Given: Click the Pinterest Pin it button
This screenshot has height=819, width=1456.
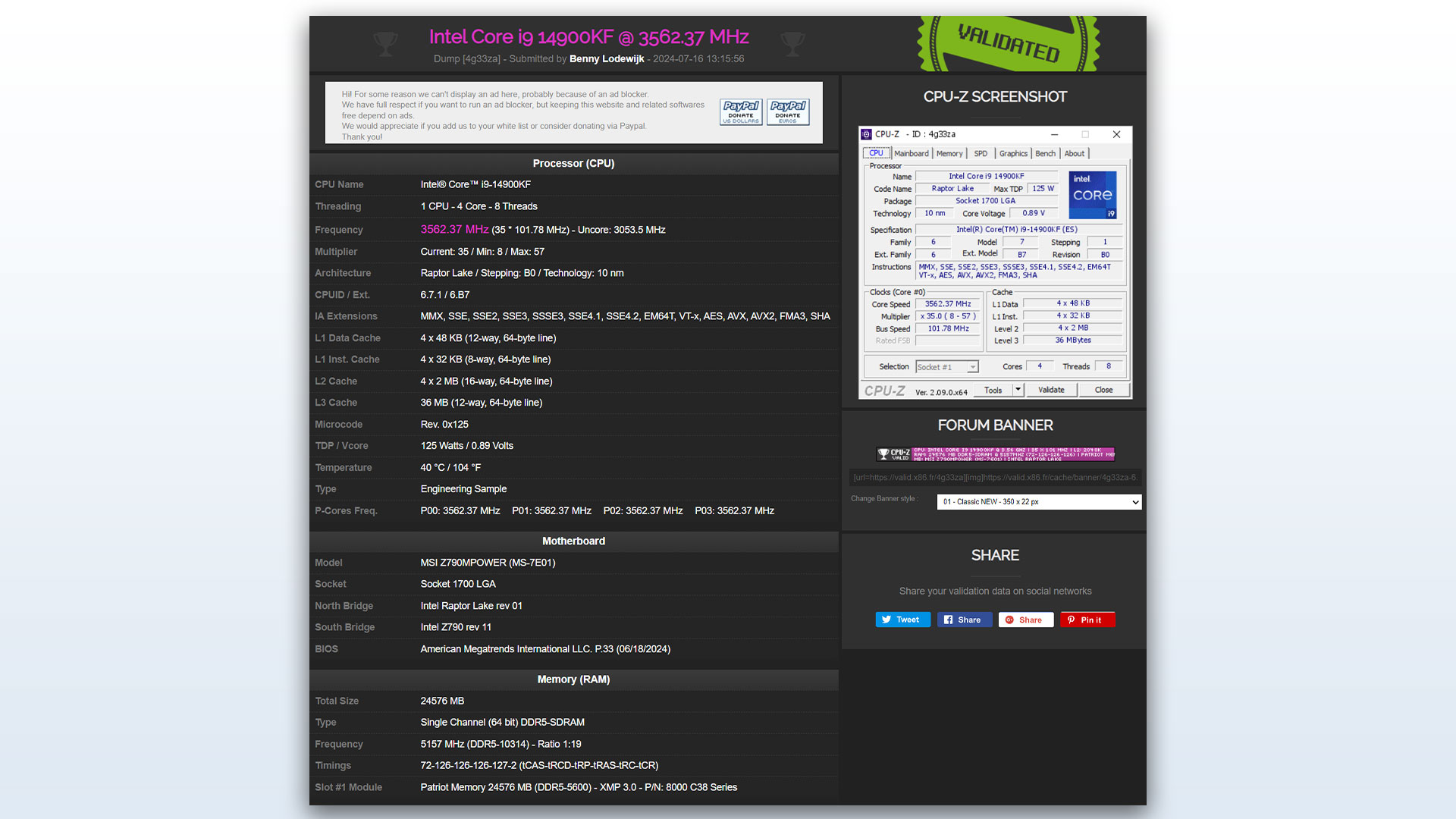Looking at the screenshot, I should click(x=1087, y=620).
